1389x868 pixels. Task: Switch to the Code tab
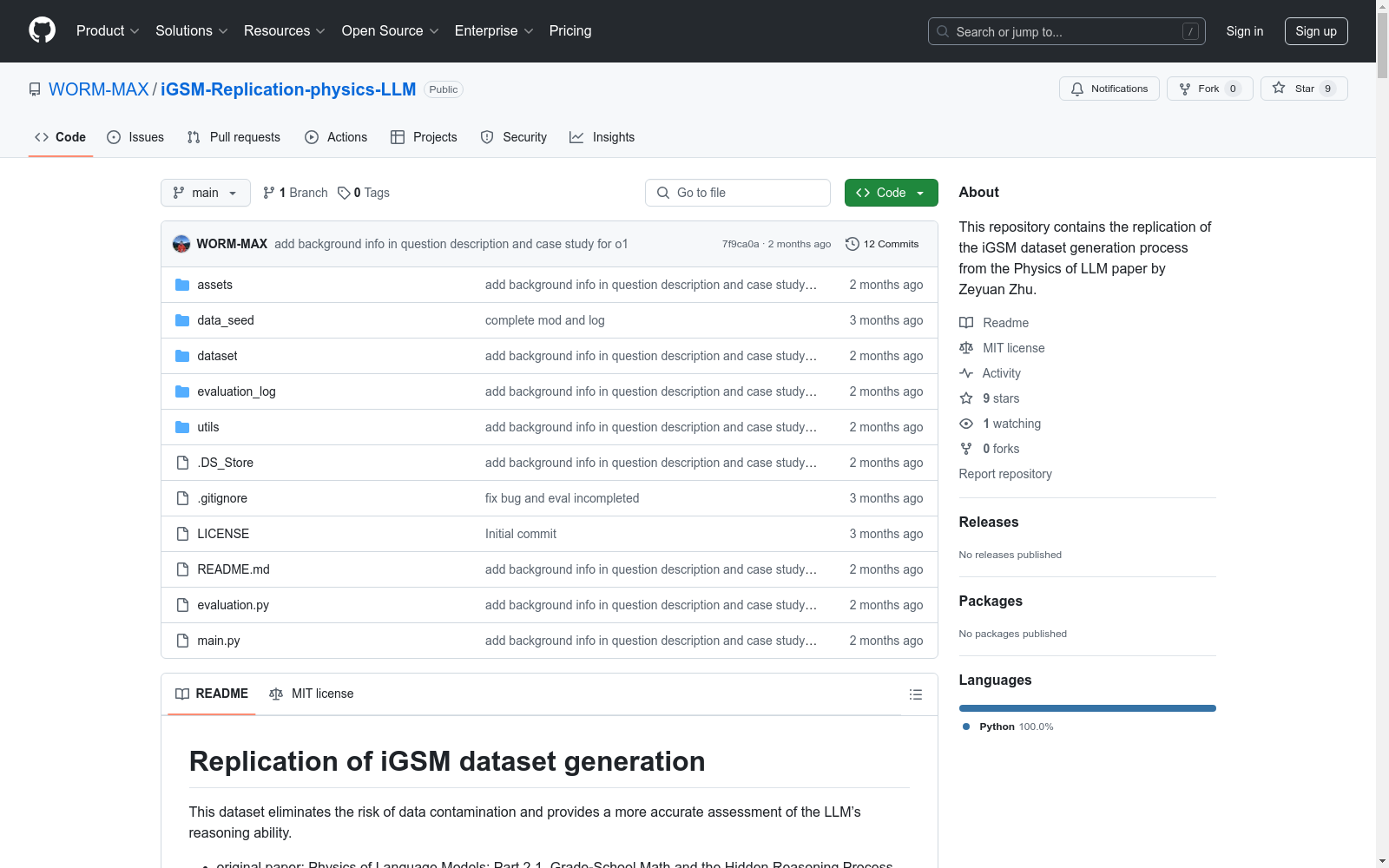click(61, 137)
